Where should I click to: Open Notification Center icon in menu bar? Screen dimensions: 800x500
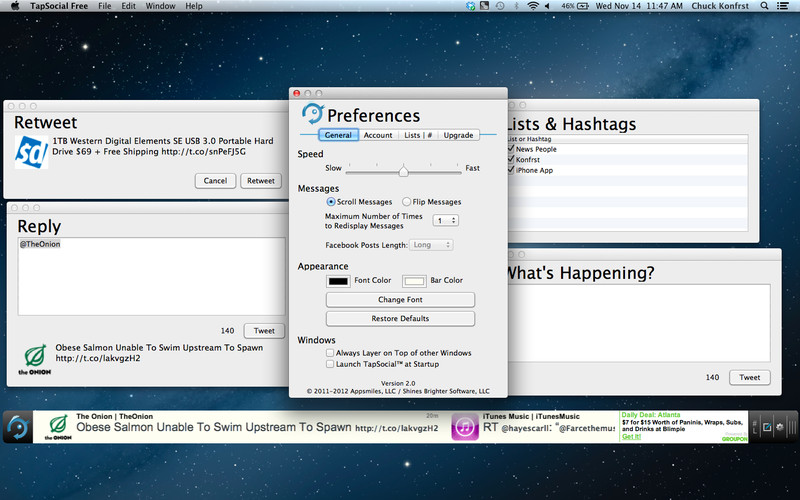(x=782, y=6)
